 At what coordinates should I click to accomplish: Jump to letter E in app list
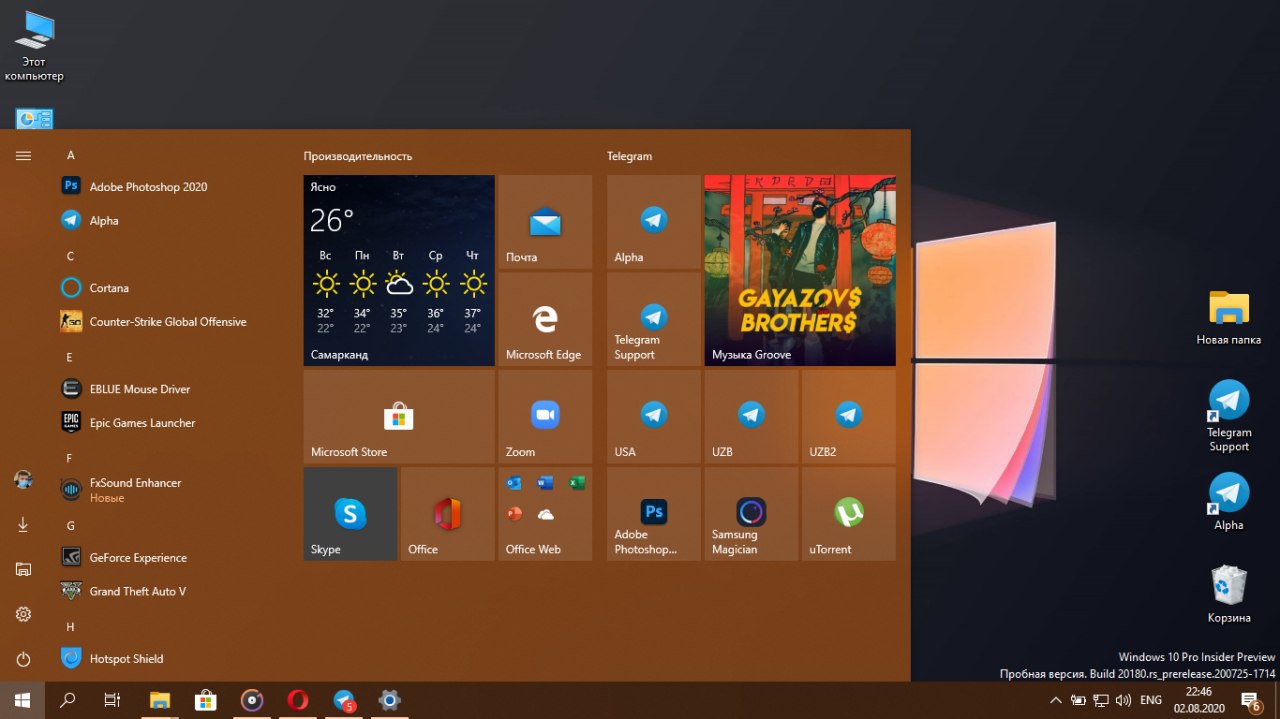coord(70,357)
